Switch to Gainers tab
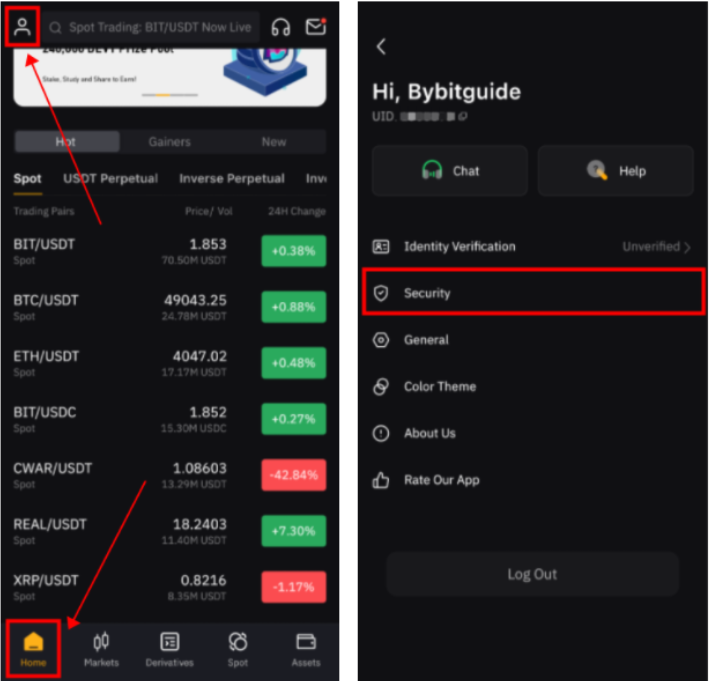The image size is (710, 681). [x=170, y=142]
